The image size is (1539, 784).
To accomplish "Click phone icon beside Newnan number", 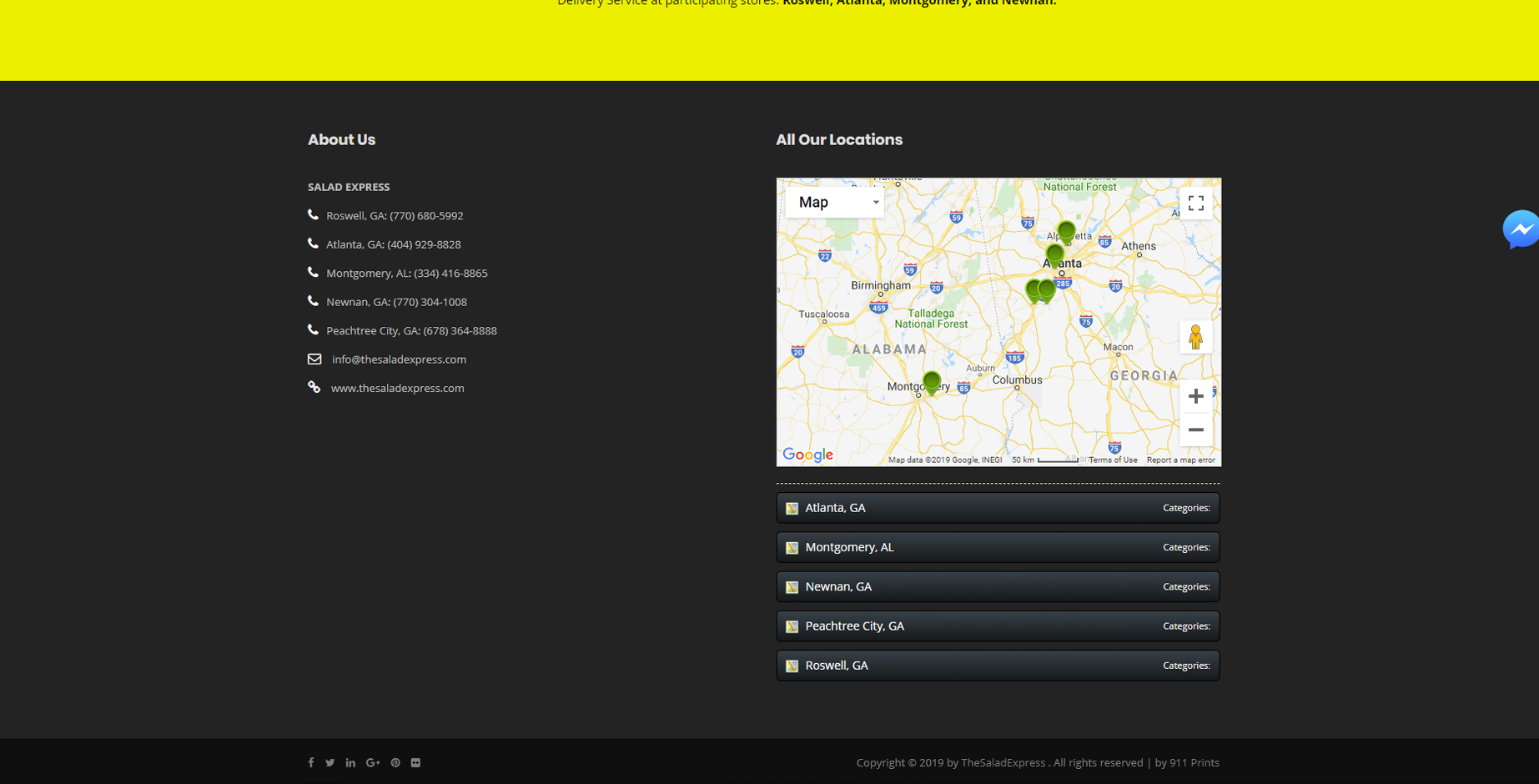I will (314, 301).
